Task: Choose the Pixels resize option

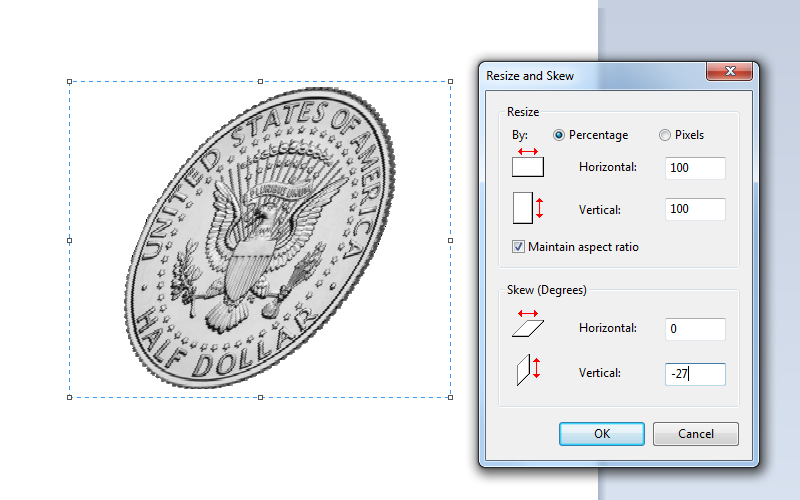Action: [665, 135]
